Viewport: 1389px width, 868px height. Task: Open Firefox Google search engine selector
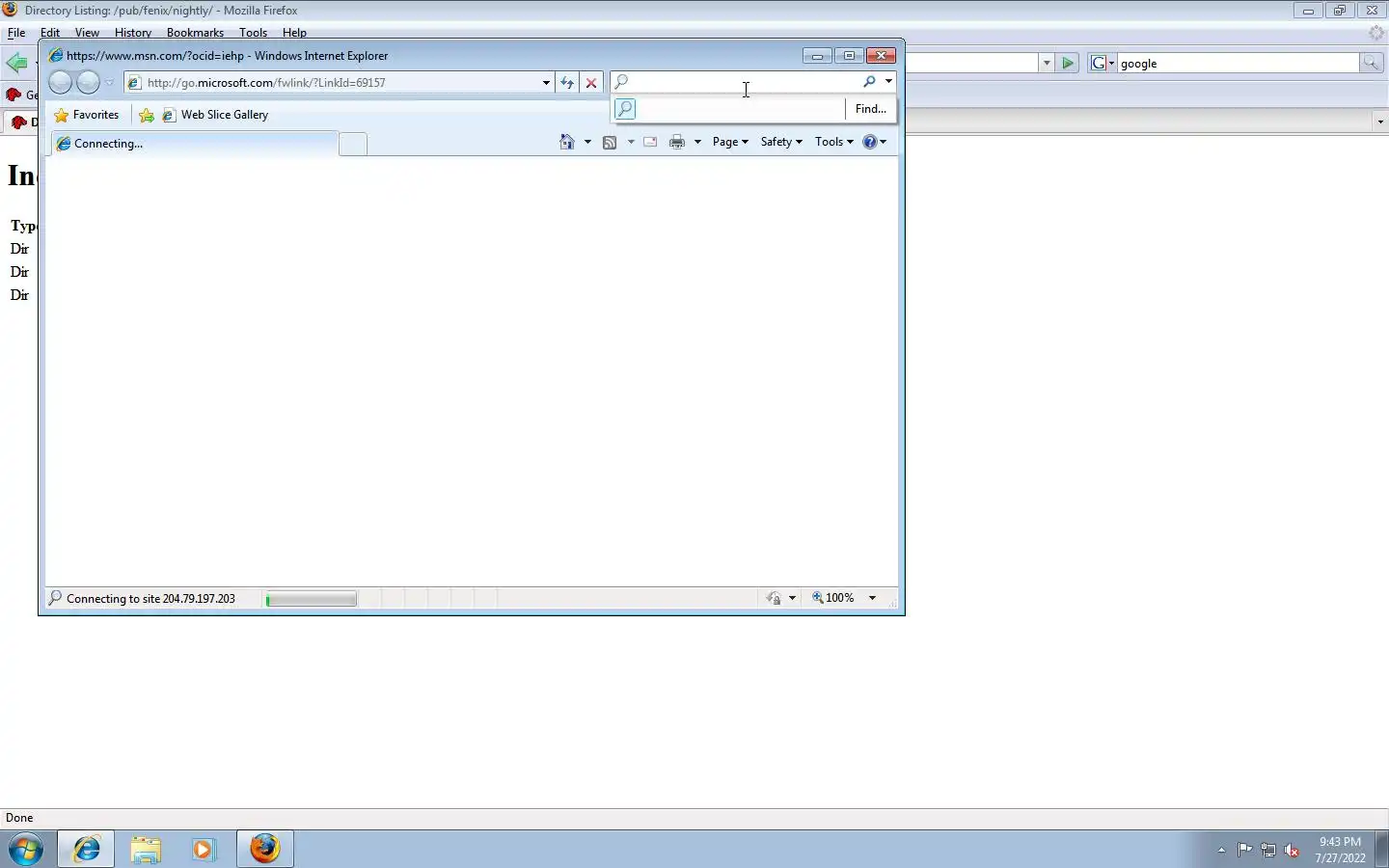(x=1103, y=63)
